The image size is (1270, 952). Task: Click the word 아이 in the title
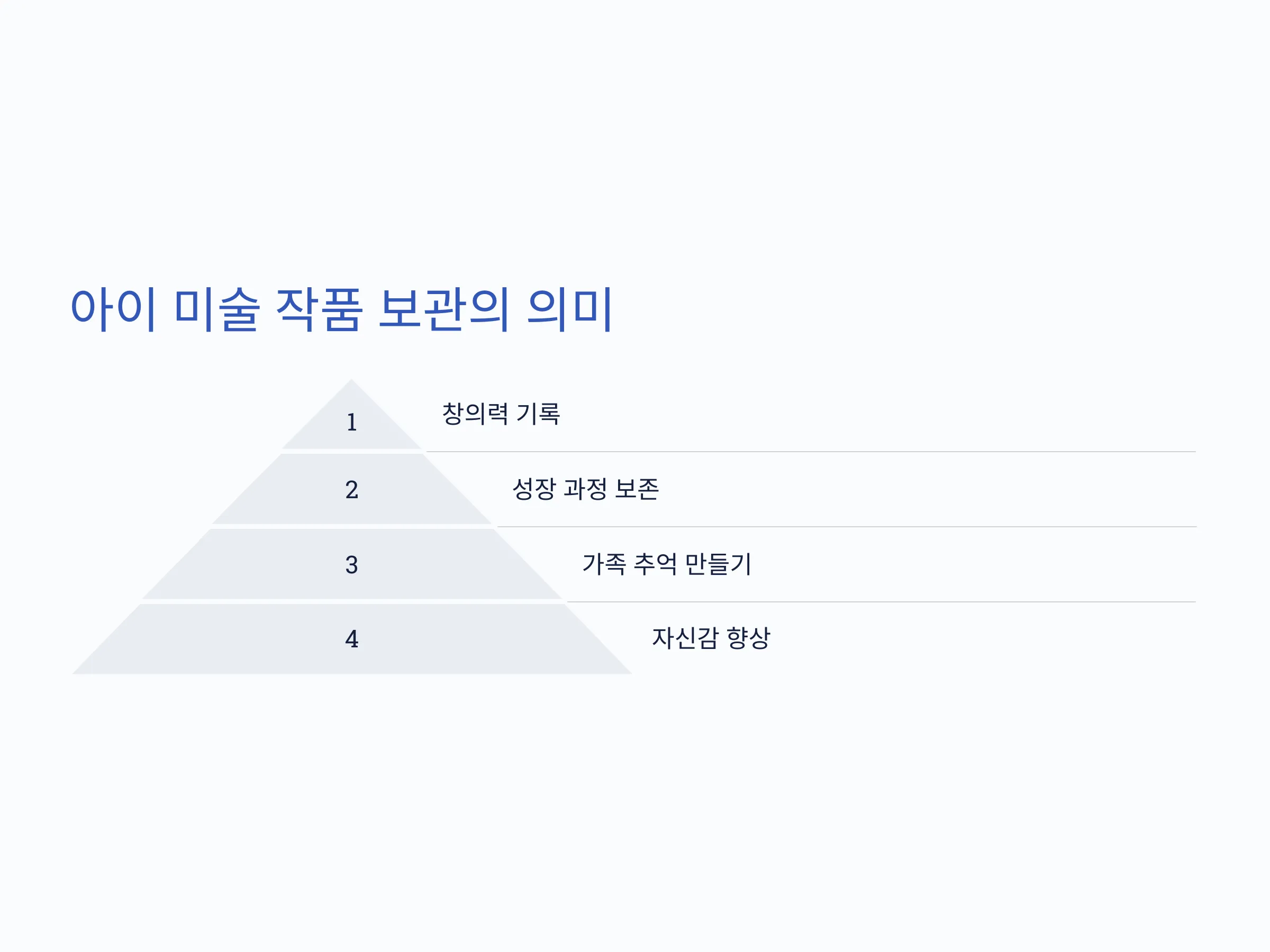(x=113, y=309)
